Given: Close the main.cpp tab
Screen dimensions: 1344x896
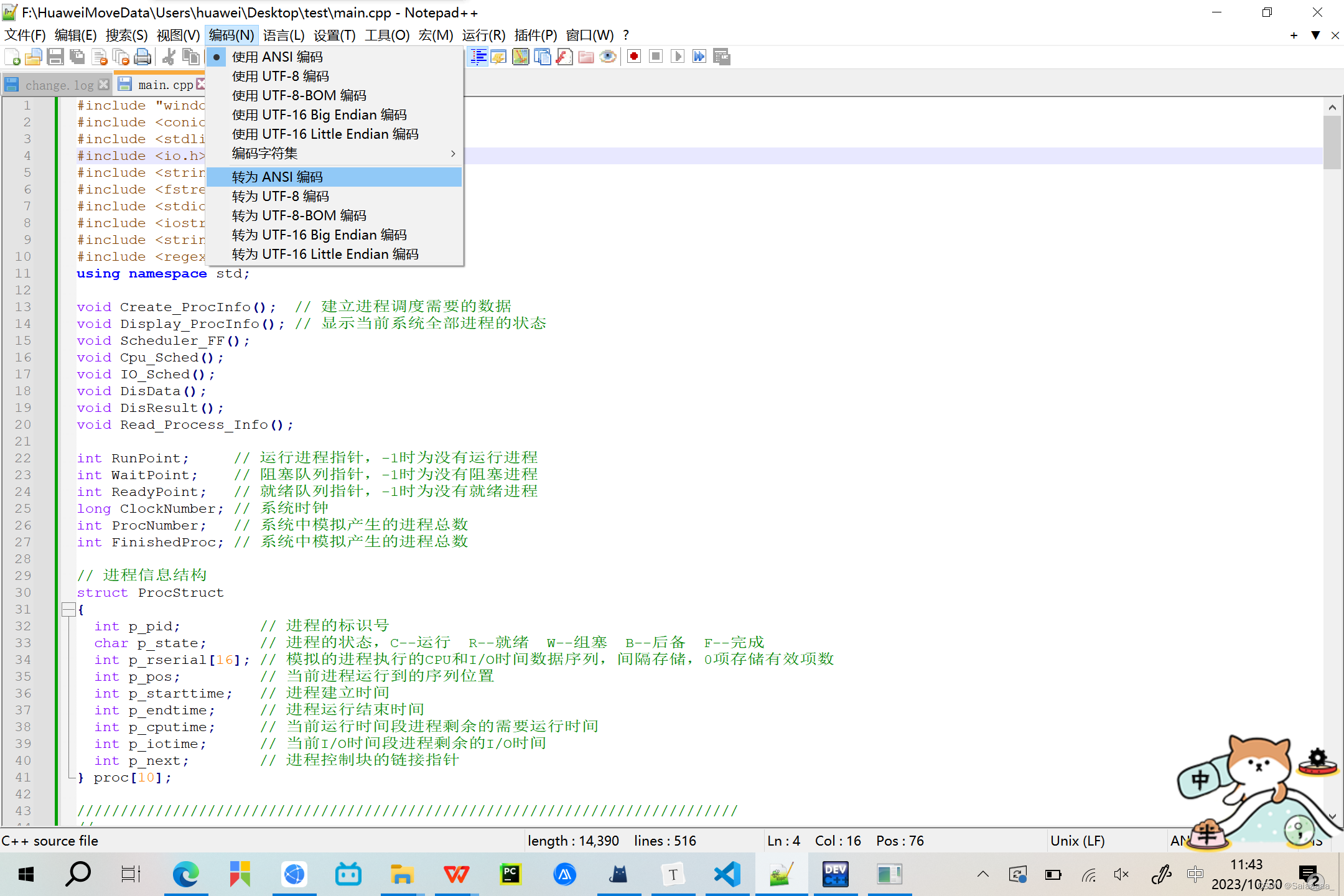Looking at the screenshot, I should pyautogui.click(x=200, y=84).
